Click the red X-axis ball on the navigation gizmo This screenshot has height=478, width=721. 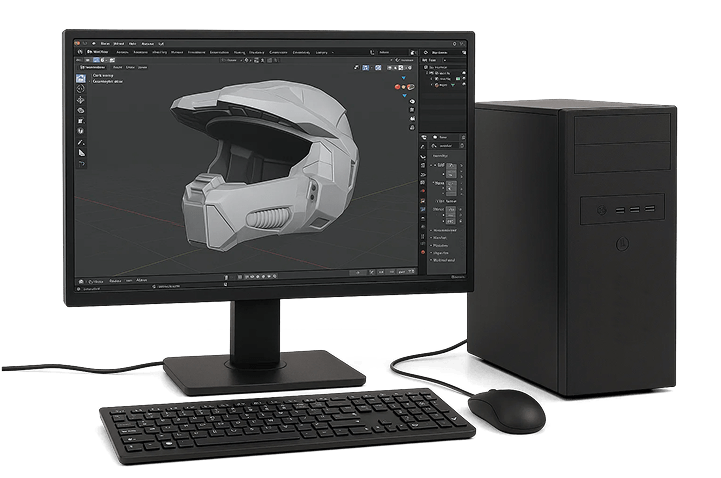(397, 87)
